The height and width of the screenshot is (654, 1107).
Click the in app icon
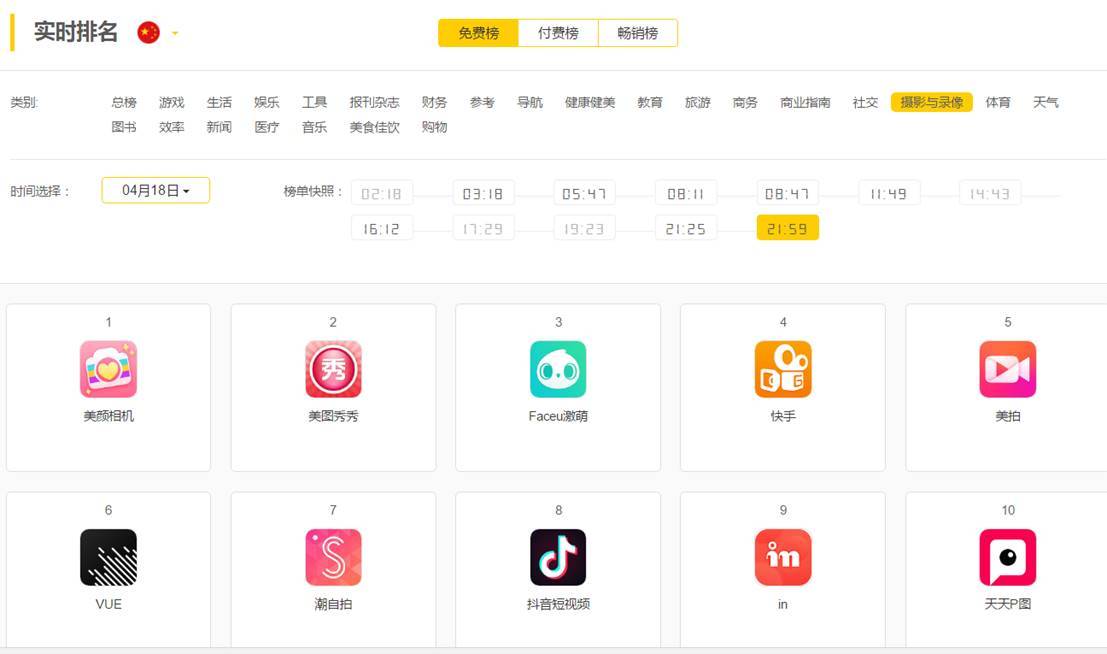(783, 557)
